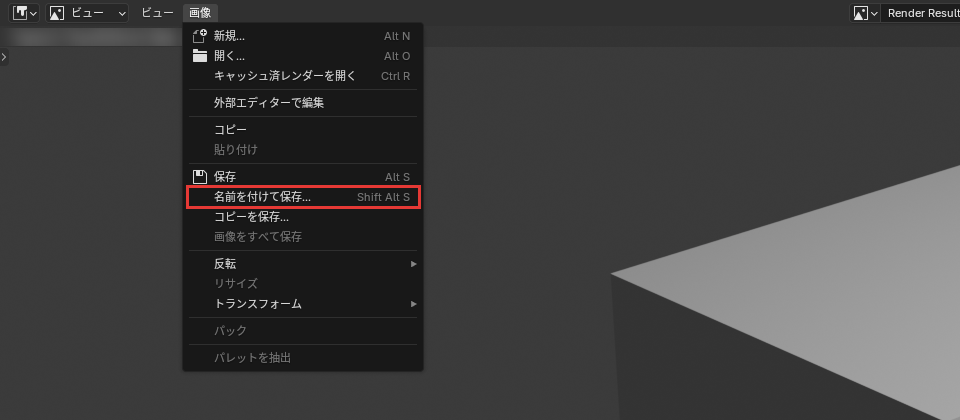
Task: Choose 外部エディターで編集 entry
Action: tap(302, 103)
